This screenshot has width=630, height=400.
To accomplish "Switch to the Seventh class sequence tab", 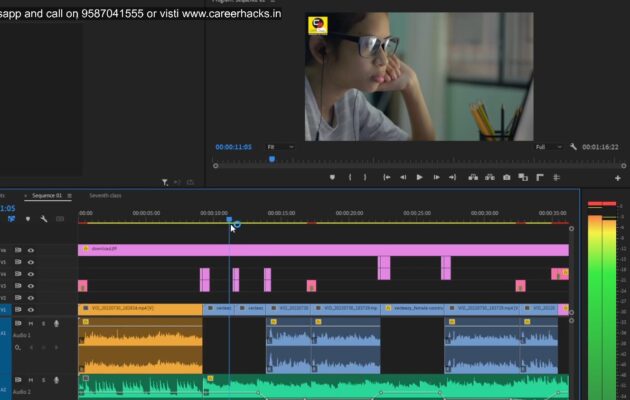I will coord(105,196).
